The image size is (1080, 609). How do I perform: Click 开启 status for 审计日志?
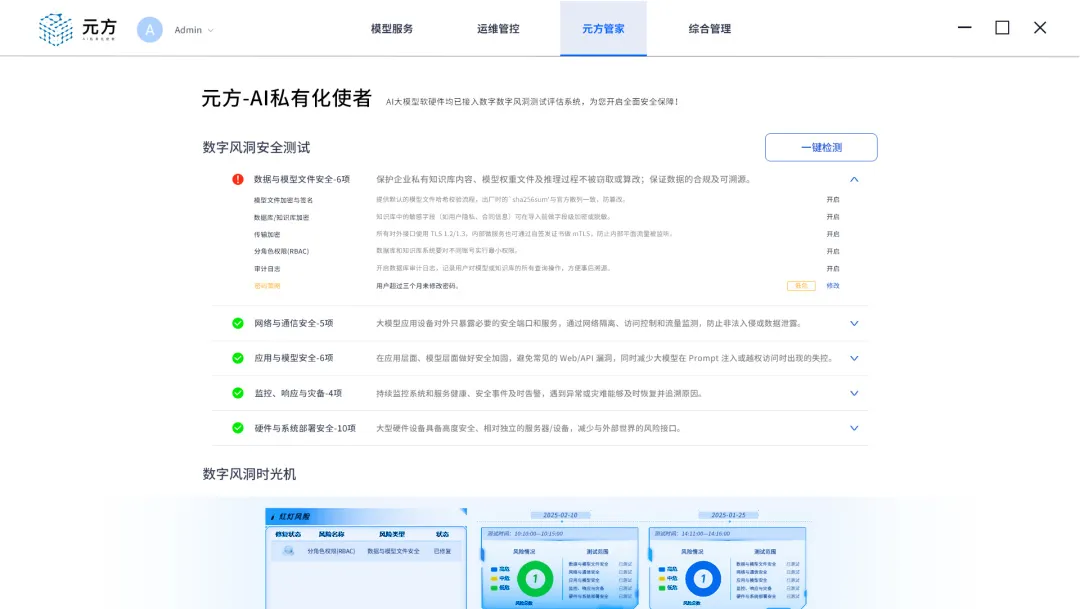coord(833,269)
